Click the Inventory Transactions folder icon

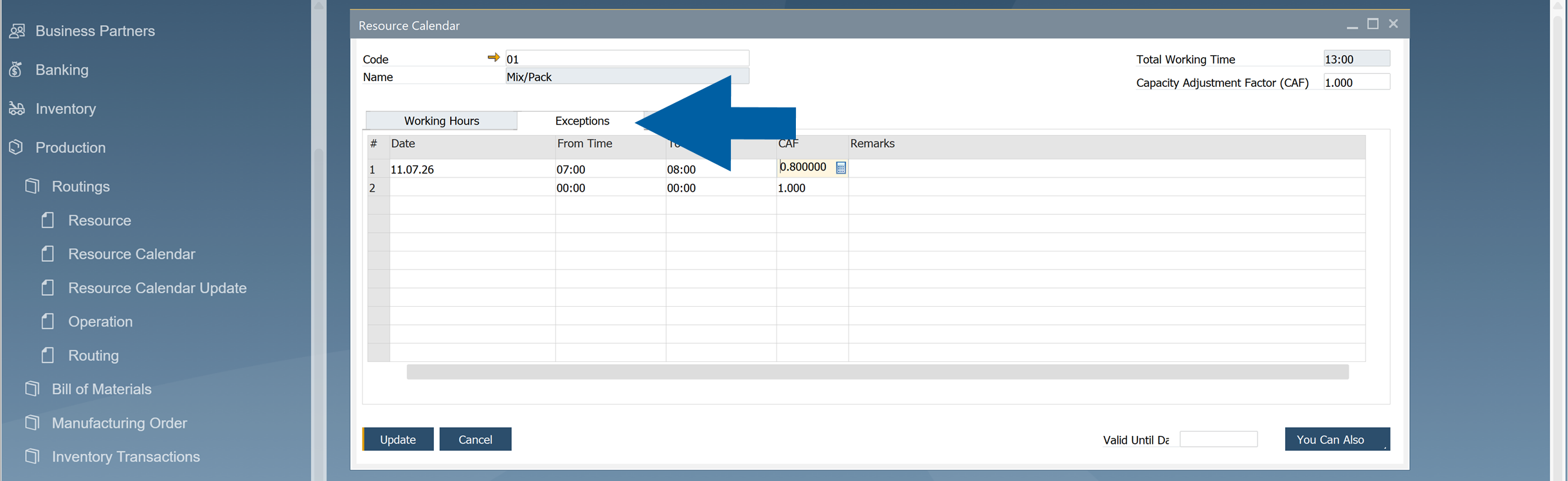tap(32, 457)
